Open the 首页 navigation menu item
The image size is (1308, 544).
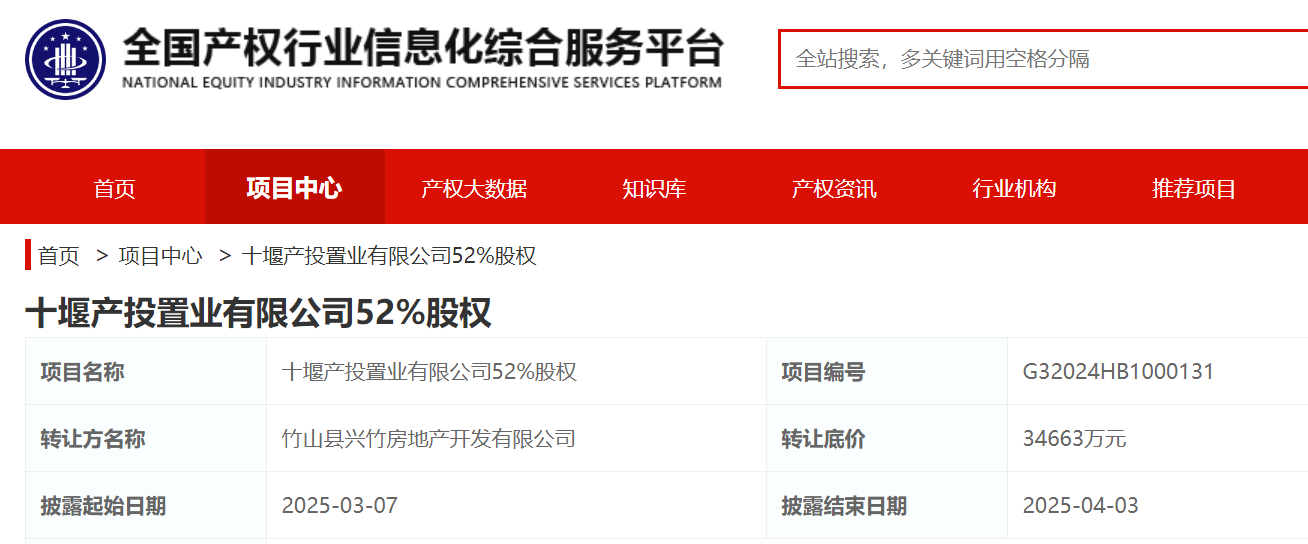pos(115,188)
